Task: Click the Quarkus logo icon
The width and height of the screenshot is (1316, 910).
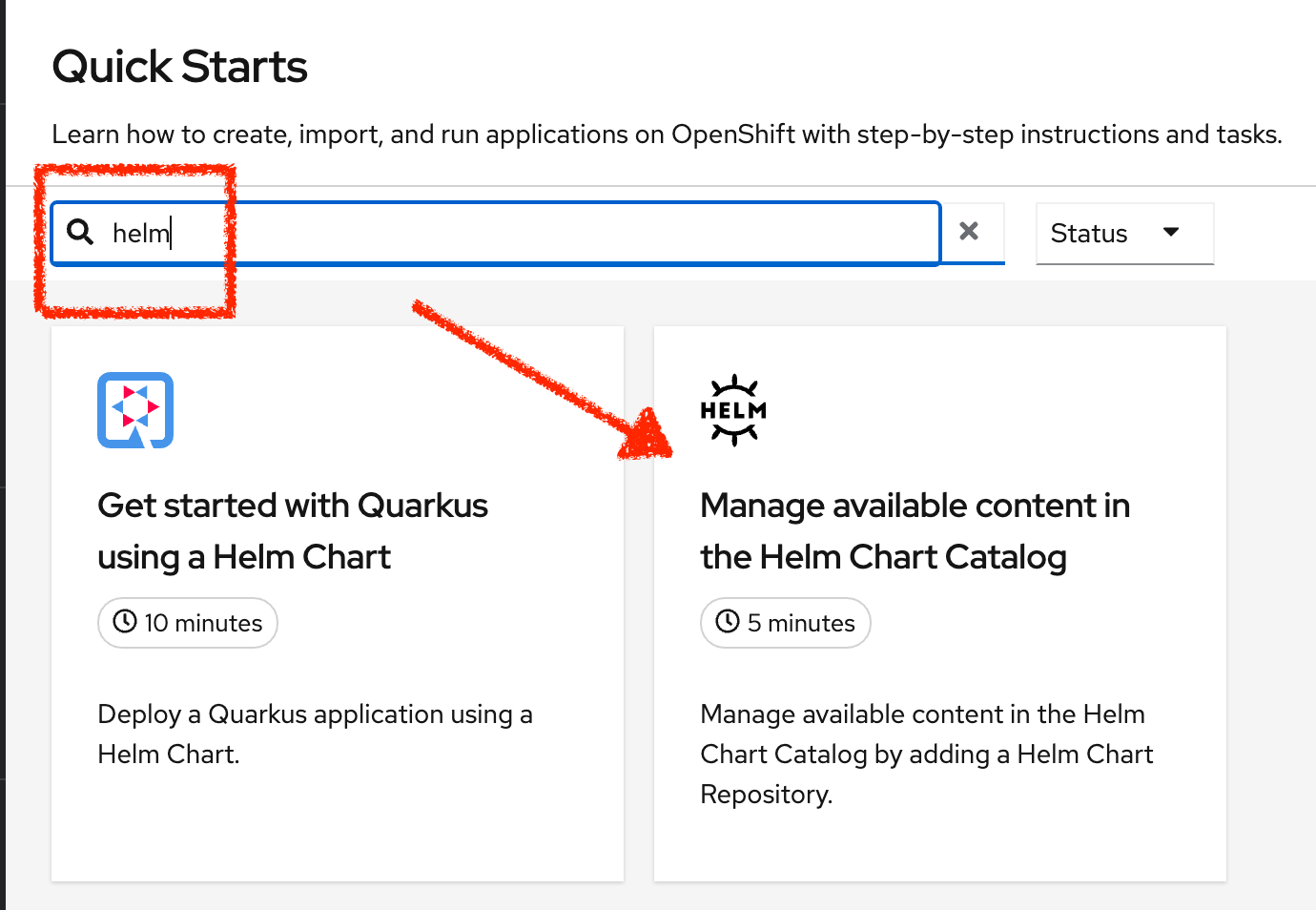Action: pyautogui.click(x=134, y=410)
